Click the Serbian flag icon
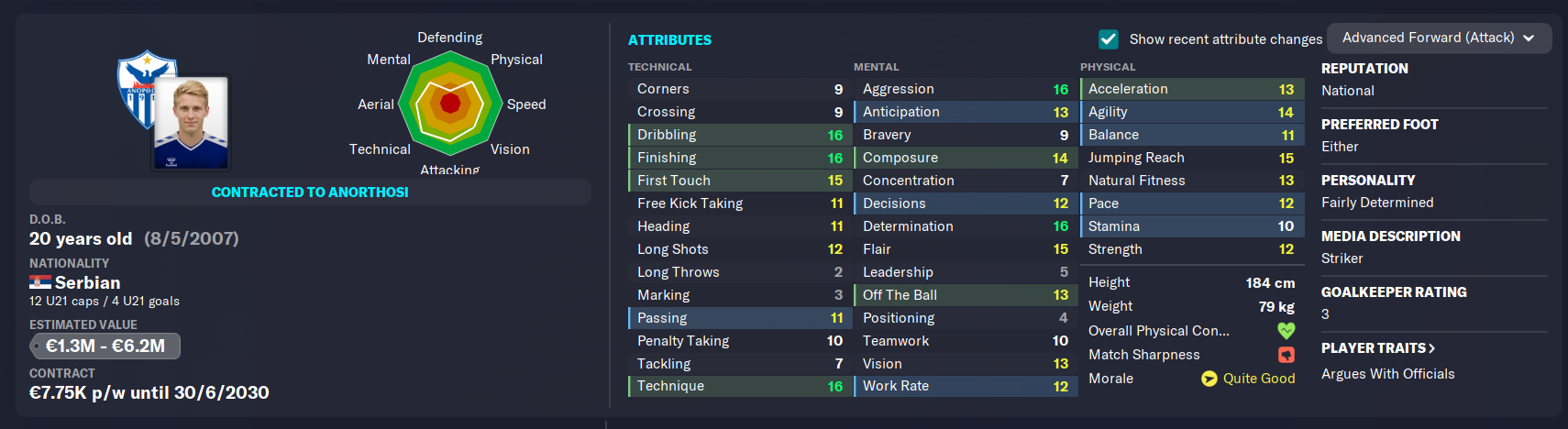 [39, 282]
